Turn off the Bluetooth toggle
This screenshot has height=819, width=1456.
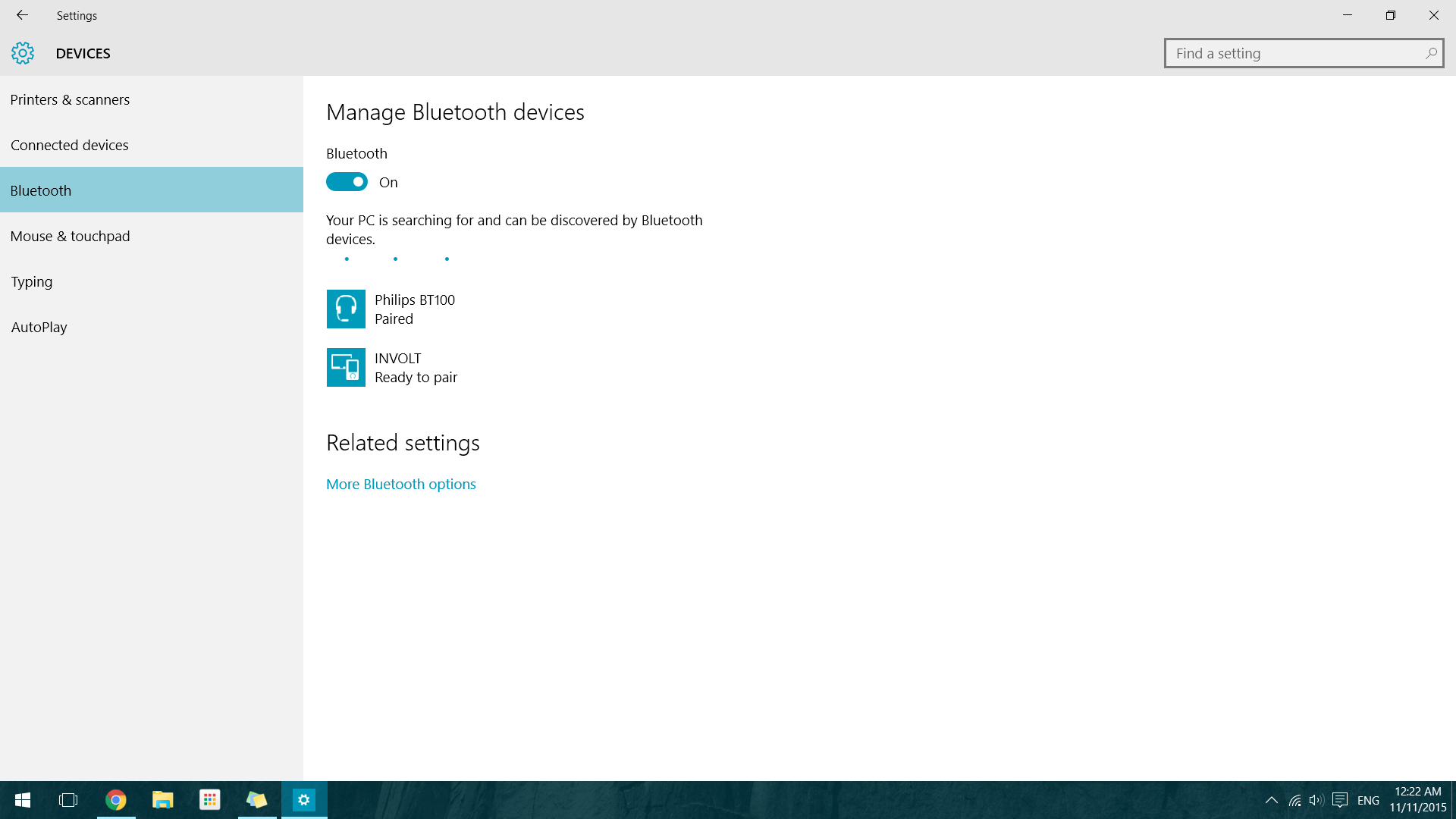[347, 182]
